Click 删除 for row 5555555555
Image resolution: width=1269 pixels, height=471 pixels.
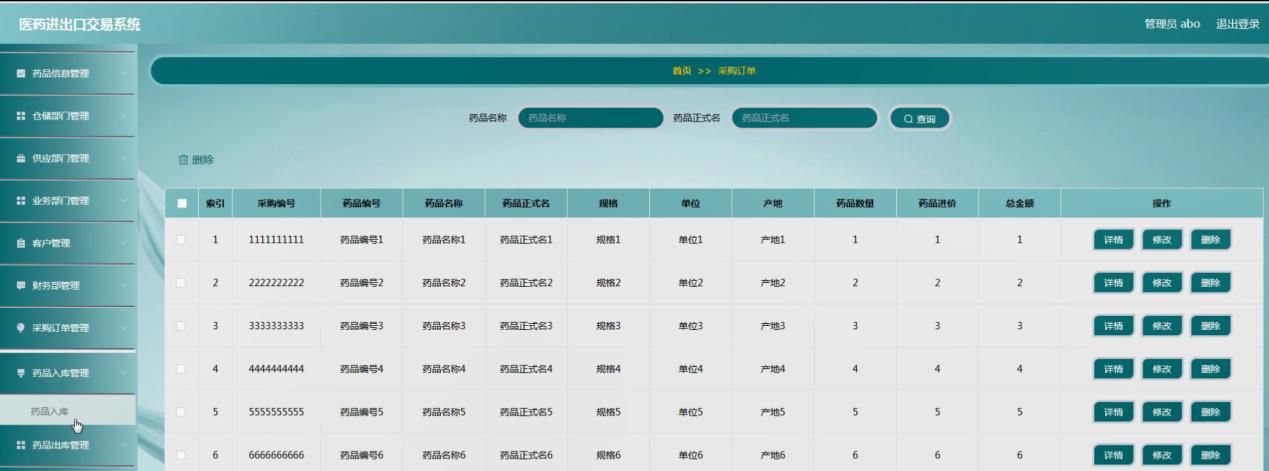[1211, 412]
